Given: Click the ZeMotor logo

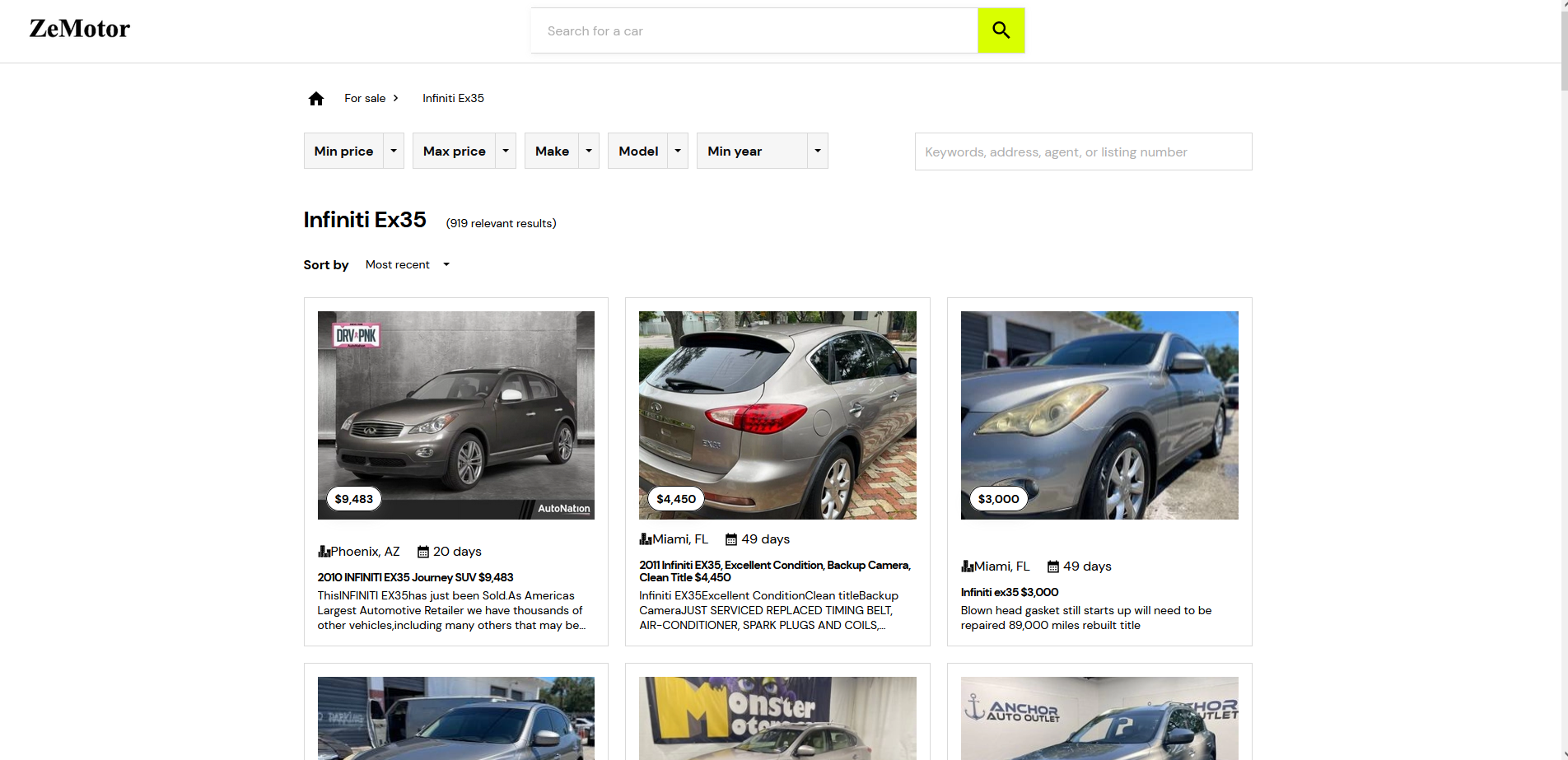Looking at the screenshot, I should pyautogui.click(x=80, y=29).
